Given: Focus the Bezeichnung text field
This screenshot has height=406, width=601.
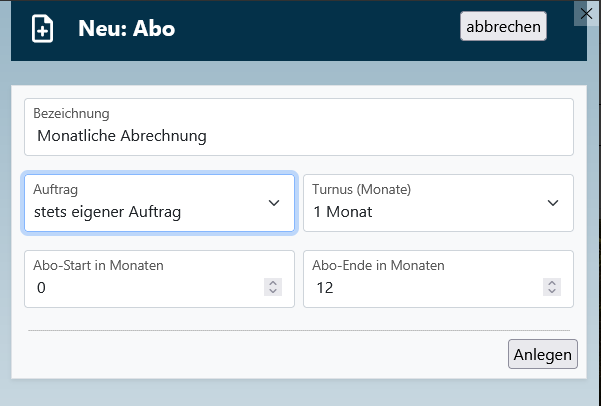Looking at the screenshot, I should (x=298, y=135).
